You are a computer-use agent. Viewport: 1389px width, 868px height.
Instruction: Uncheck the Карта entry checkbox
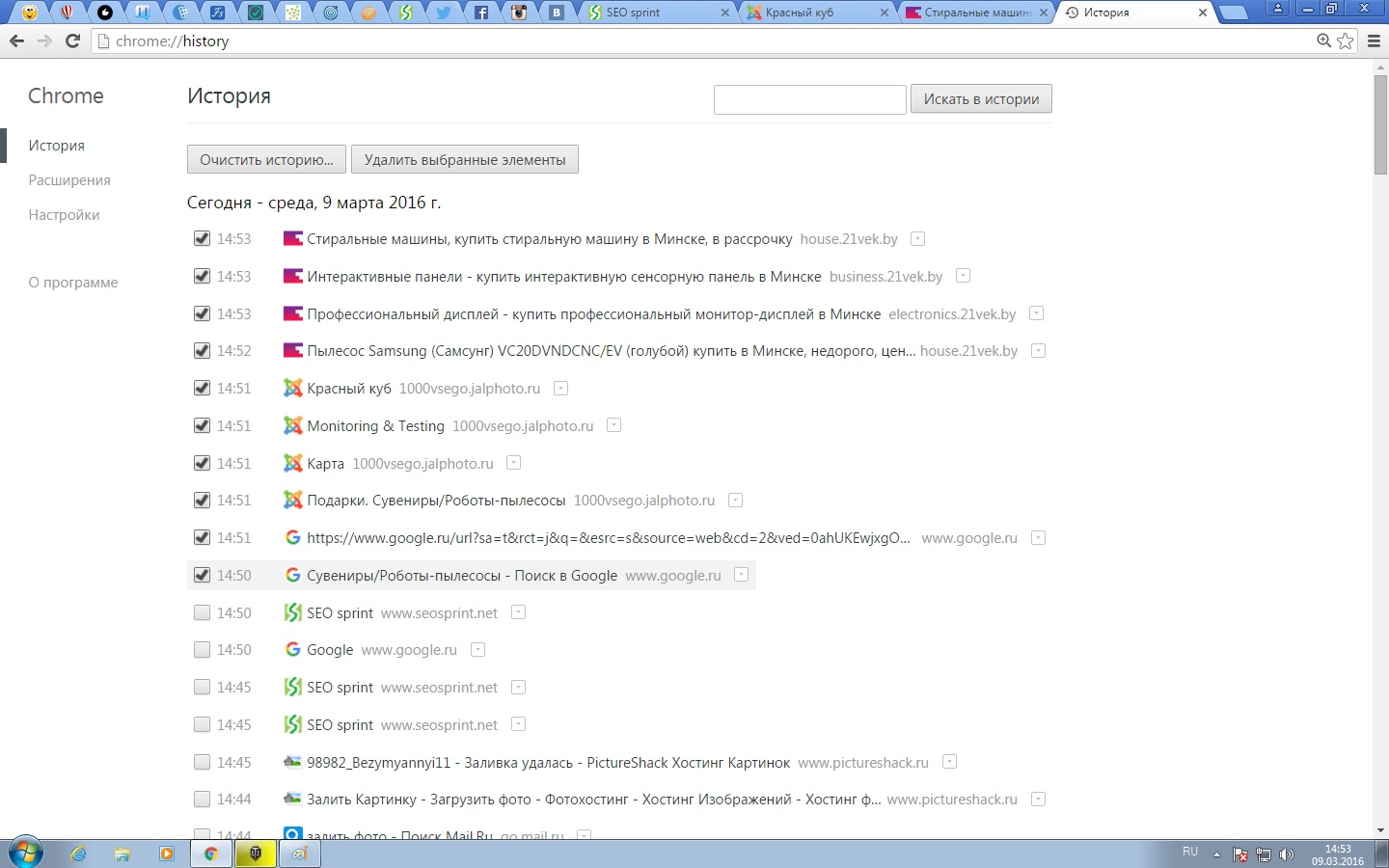point(202,463)
